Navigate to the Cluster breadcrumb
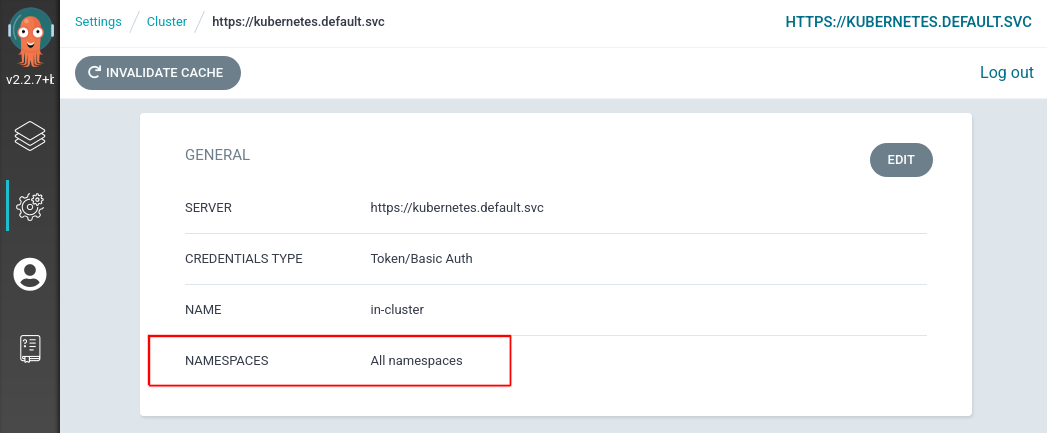1047x433 pixels. (167, 22)
